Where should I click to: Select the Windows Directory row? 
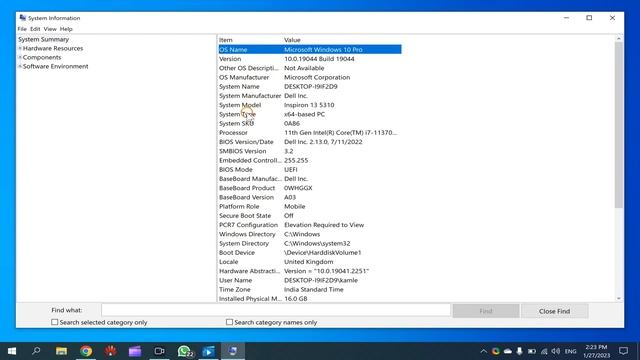(310, 234)
